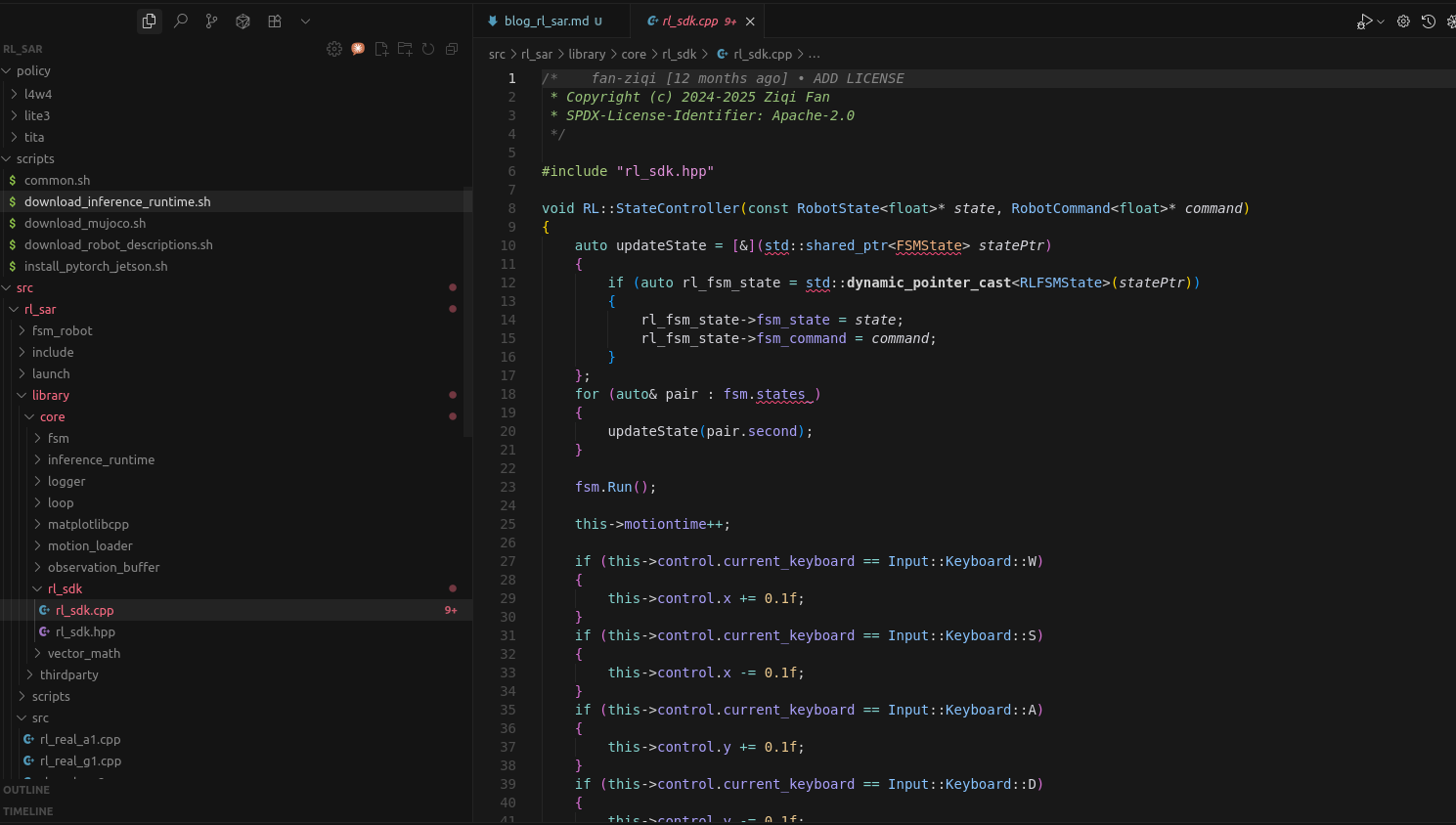
Task: Expand the tita folder
Action: pos(235,137)
